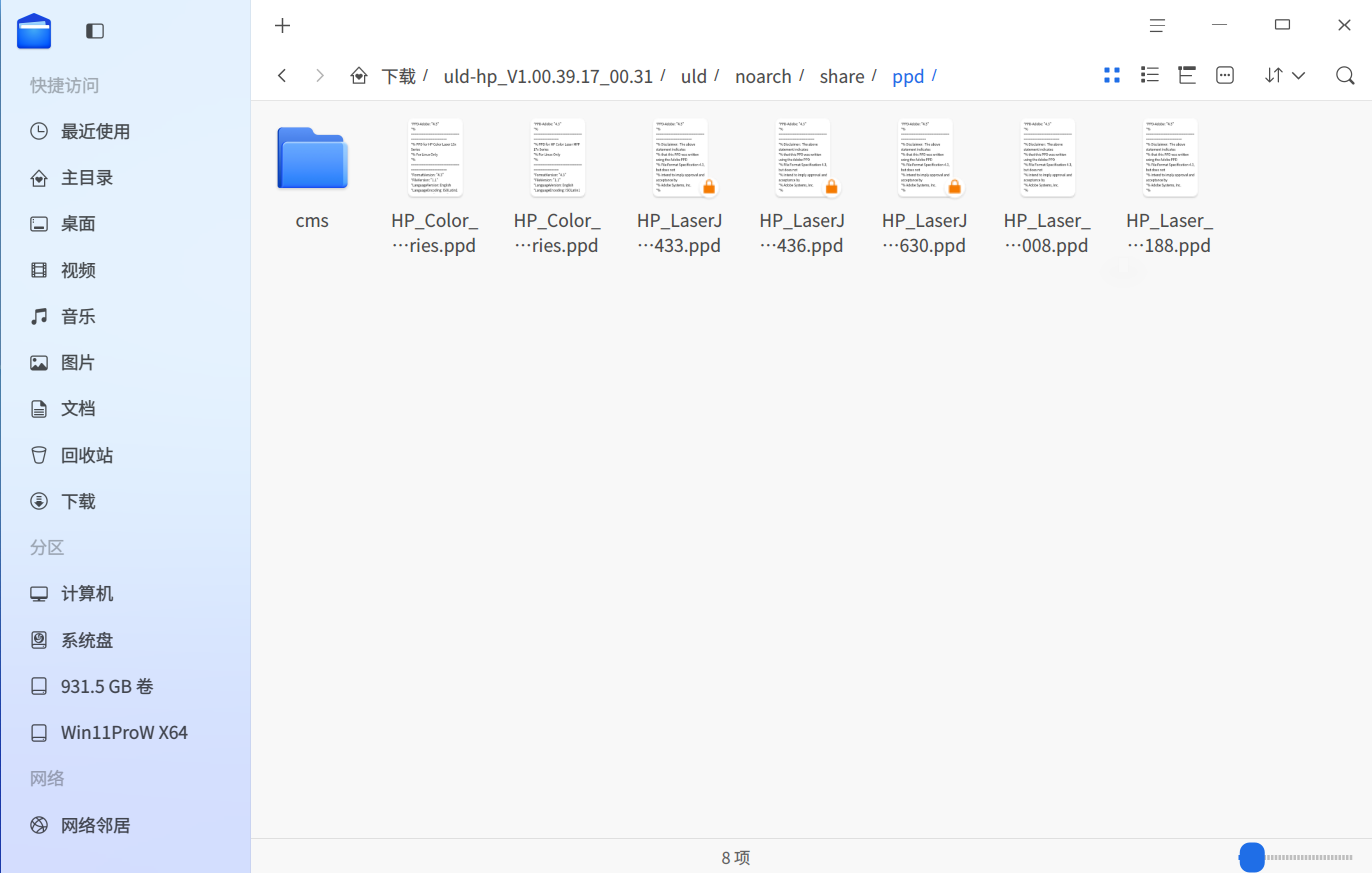Viewport: 1372px width, 873px height.
Task: Toggle the sidebar visibility button
Action: tap(95, 31)
